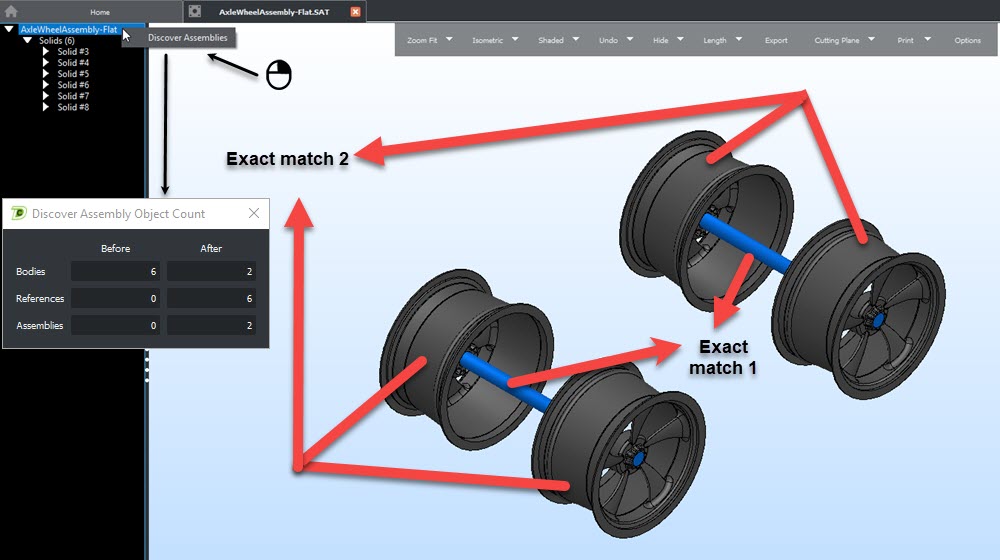Screen dimensions: 1000x560
Task: Select Solid #5 in the model tree
Action: 73,74
